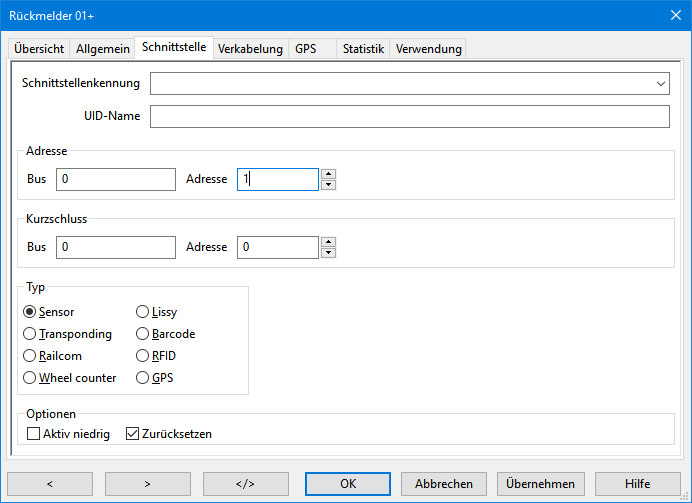The height and width of the screenshot is (503, 692).
Task: Open the Statistik tab
Action: pyautogui.click(x=363, y=49)
